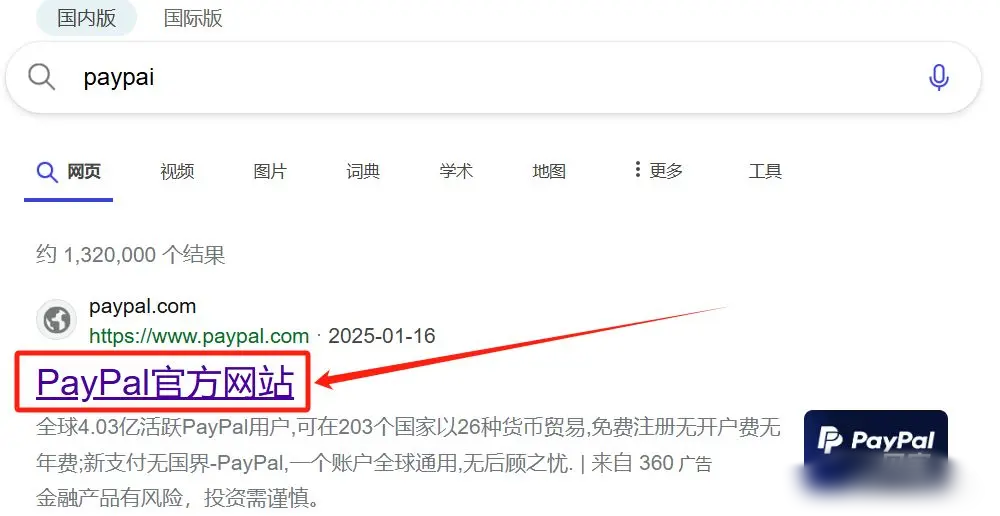
Task: Go to the 学术 tab
Action: (x=456, y=172)
